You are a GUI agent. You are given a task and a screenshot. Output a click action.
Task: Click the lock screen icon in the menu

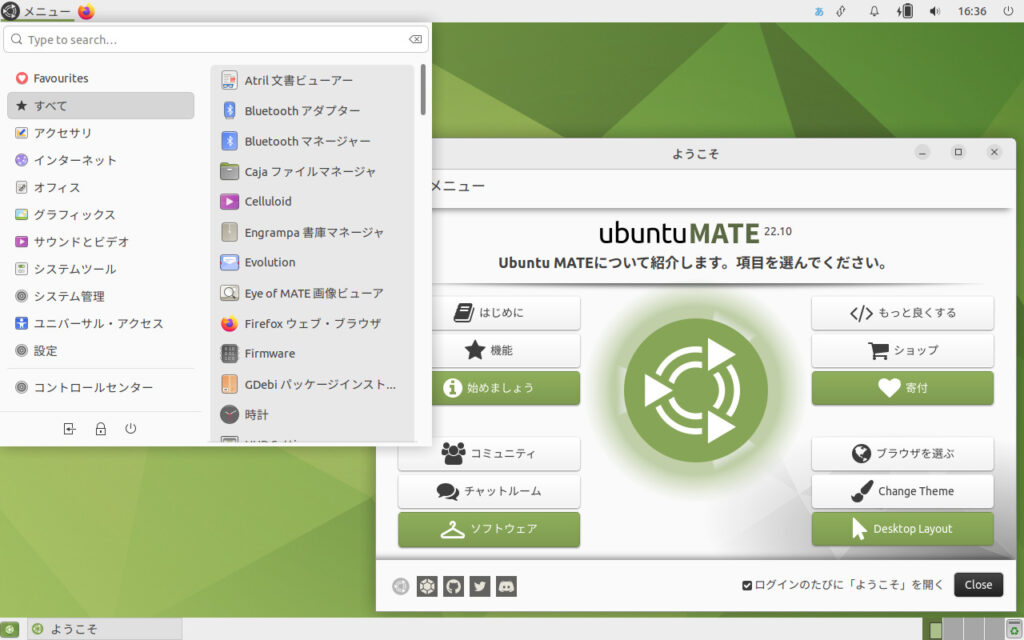tap(100, 428)
